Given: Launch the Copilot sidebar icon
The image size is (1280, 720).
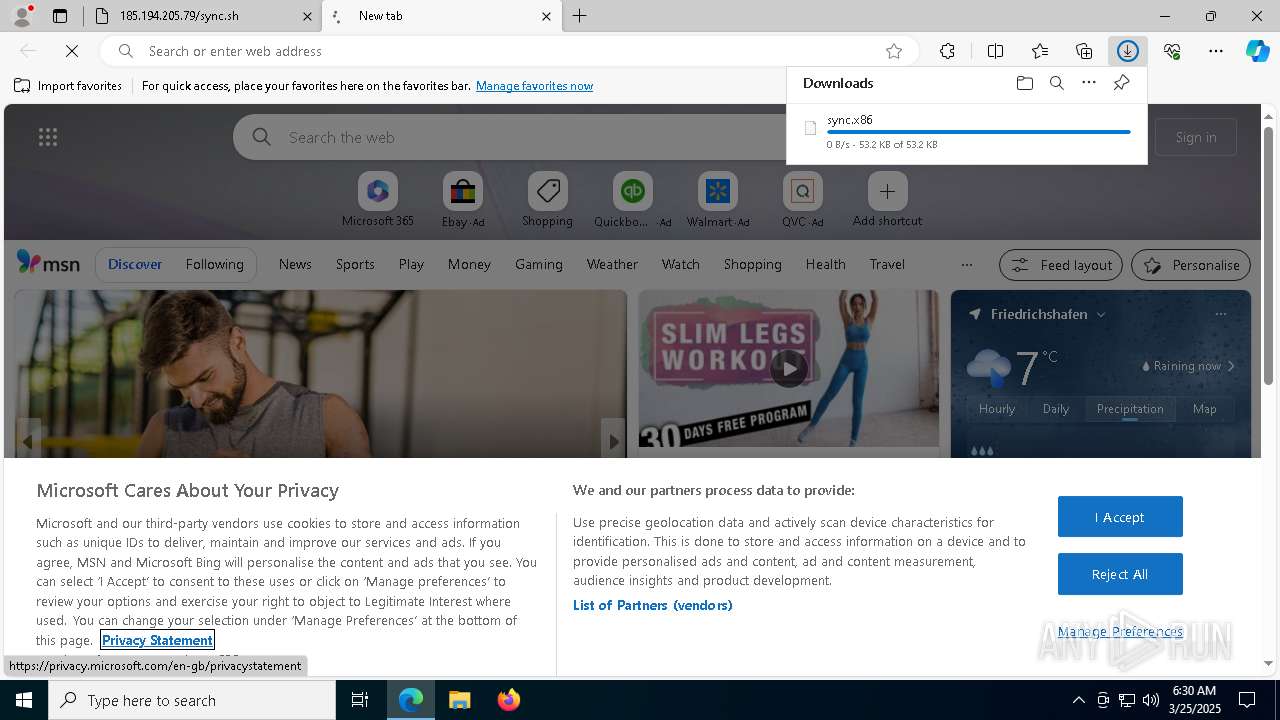Looking at the screenshot, I should point(1258,51).
